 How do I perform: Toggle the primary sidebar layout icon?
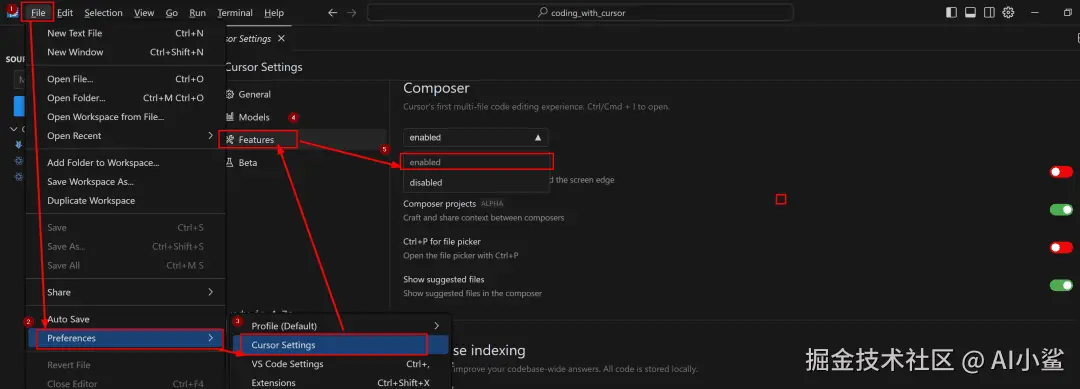click(951, 12)
